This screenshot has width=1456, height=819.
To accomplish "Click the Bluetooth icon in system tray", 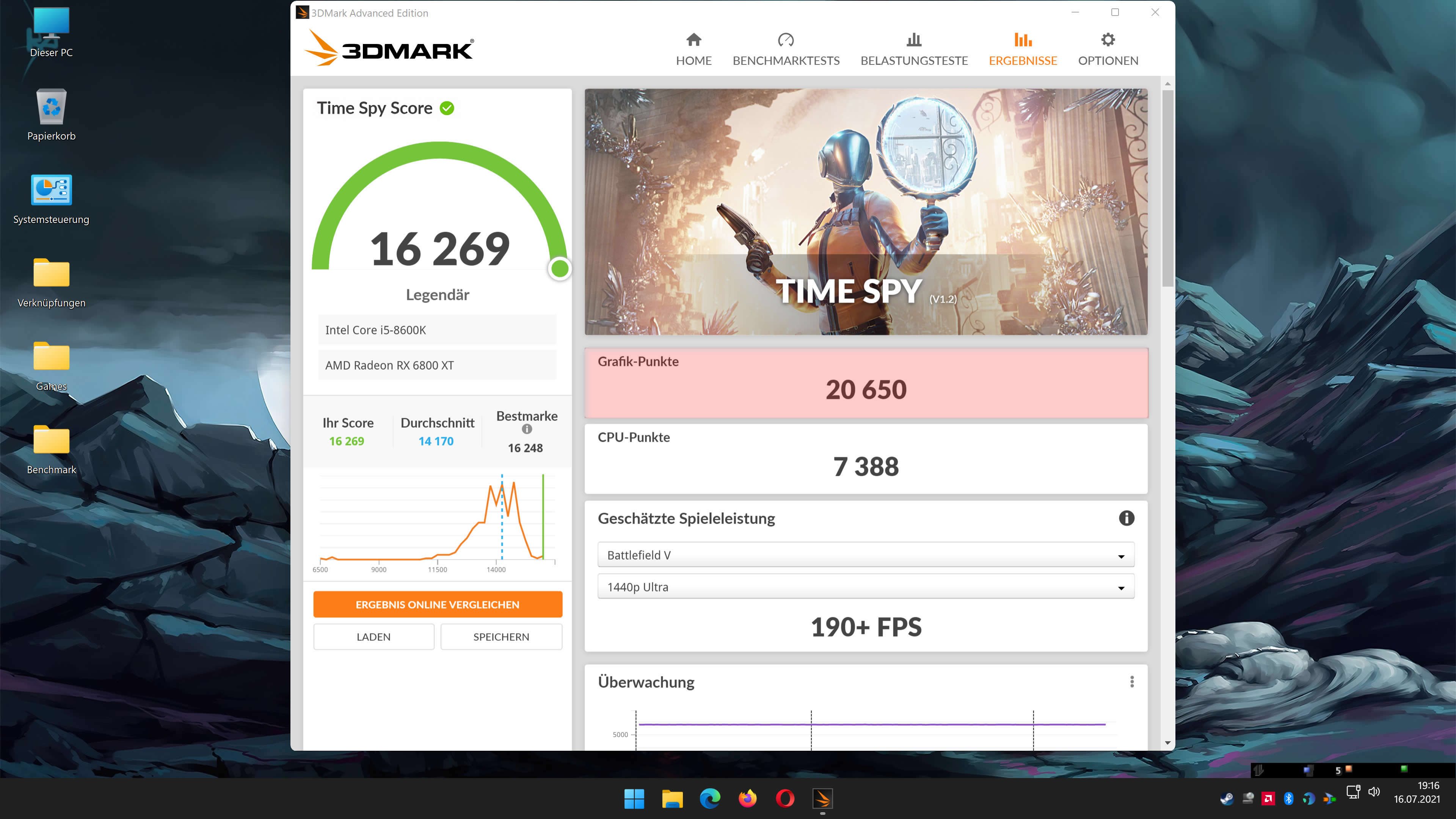I will coord(1289,799).
